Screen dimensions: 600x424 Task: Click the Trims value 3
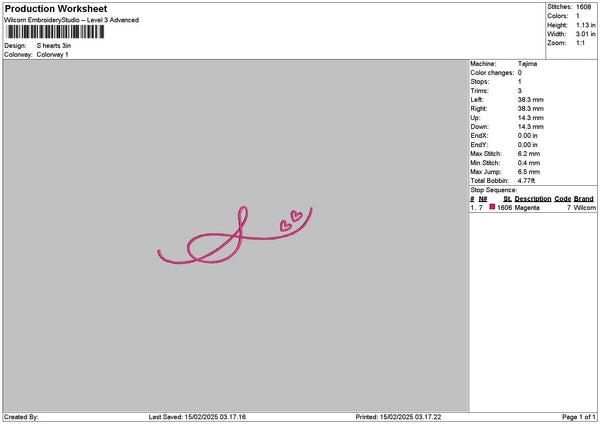[520, 91]
